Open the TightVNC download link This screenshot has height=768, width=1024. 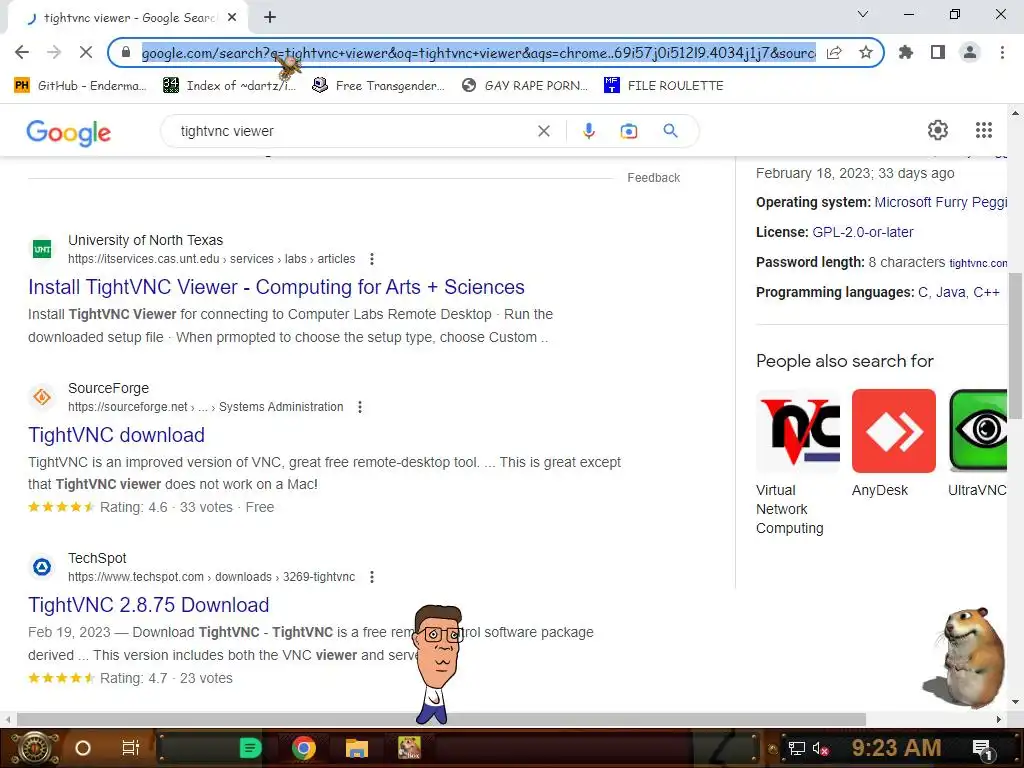click(x=116, y=435)
